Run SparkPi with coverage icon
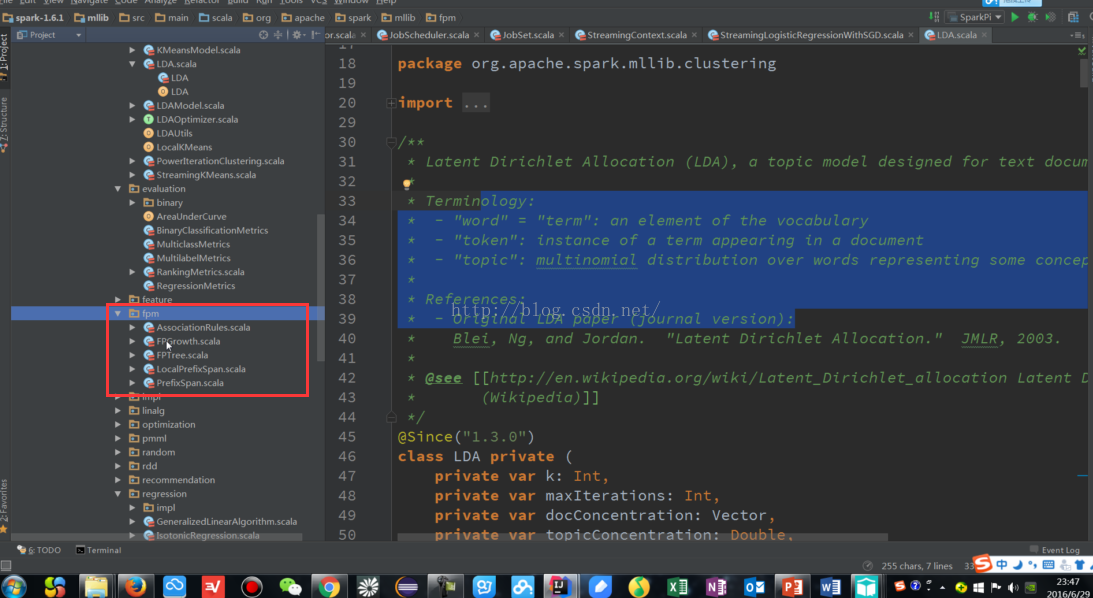The width and height of the screenshot is (1093, 598). click(x=1050, y=17)
